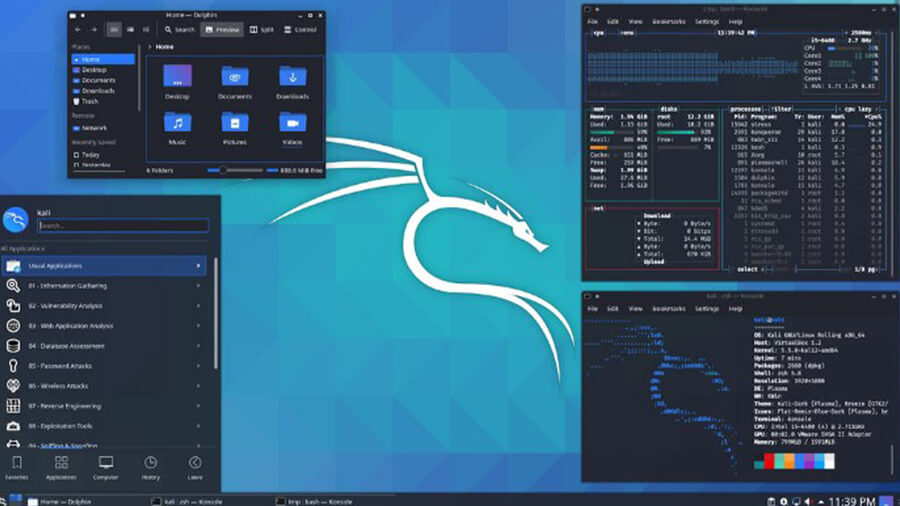
Task: Click filter in processes box header
Action: [781, 109]
